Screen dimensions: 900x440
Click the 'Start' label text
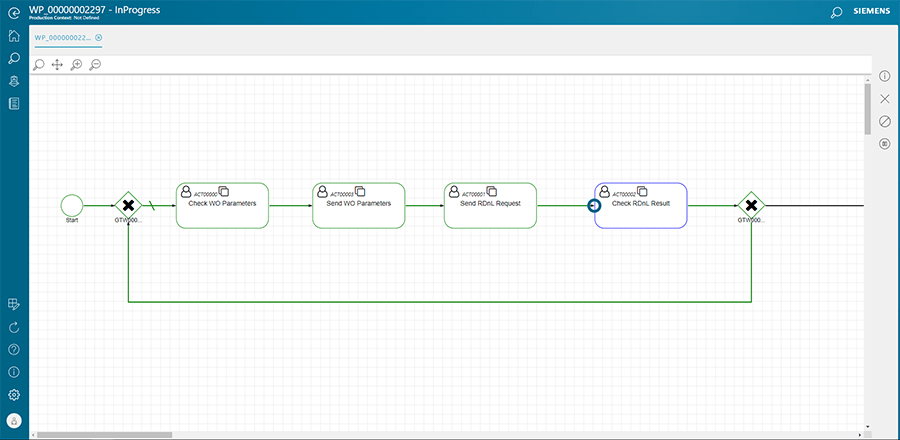(x=72, y=220)
